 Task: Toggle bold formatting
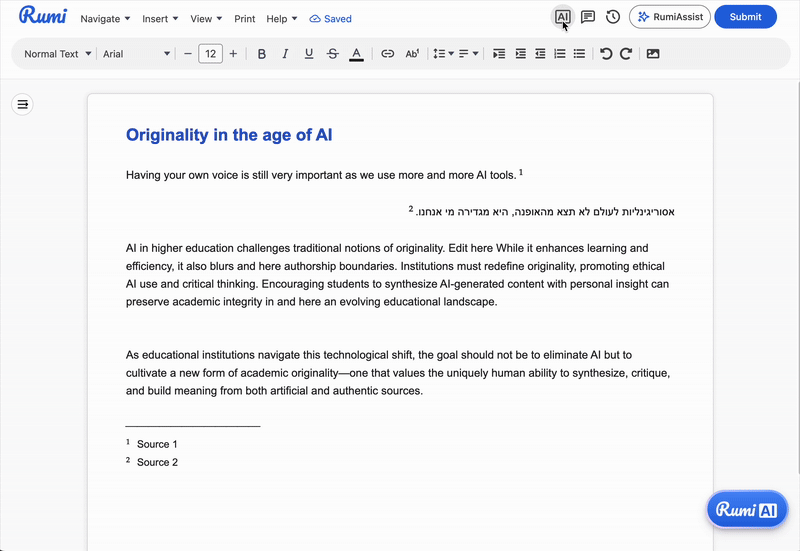click(x=262, y=54)
